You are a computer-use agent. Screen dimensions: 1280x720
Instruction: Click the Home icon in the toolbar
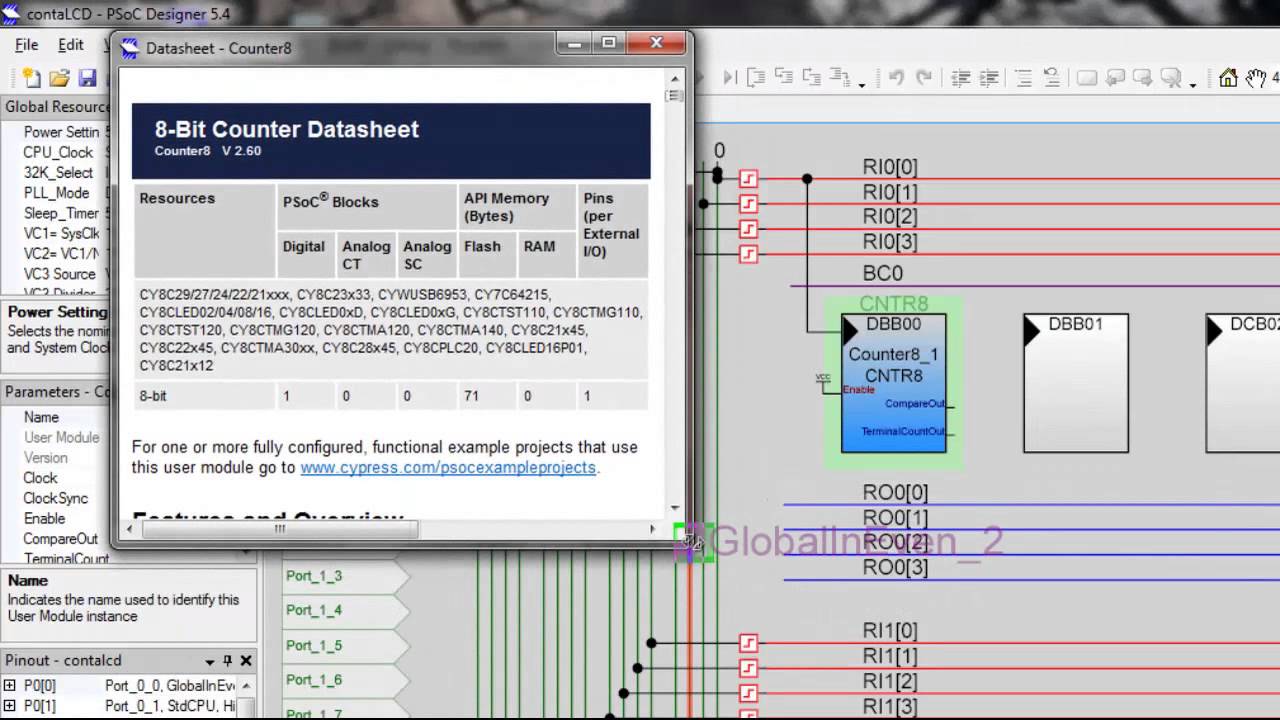coord(1228,77)
